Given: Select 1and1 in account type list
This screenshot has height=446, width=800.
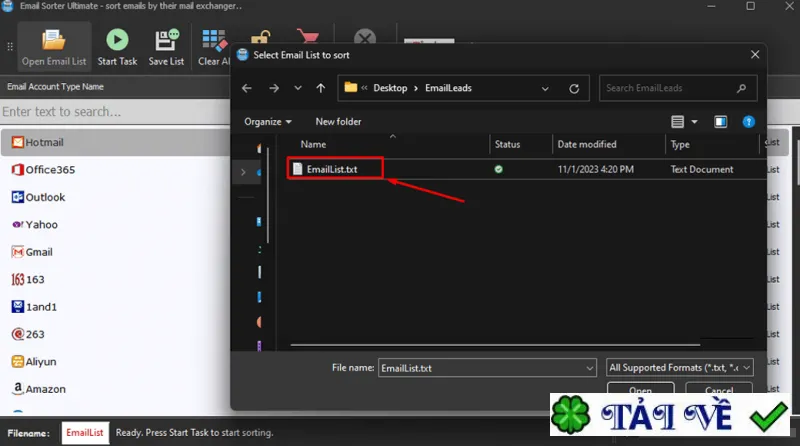Looking at the screenshot, I should (115, 307).
